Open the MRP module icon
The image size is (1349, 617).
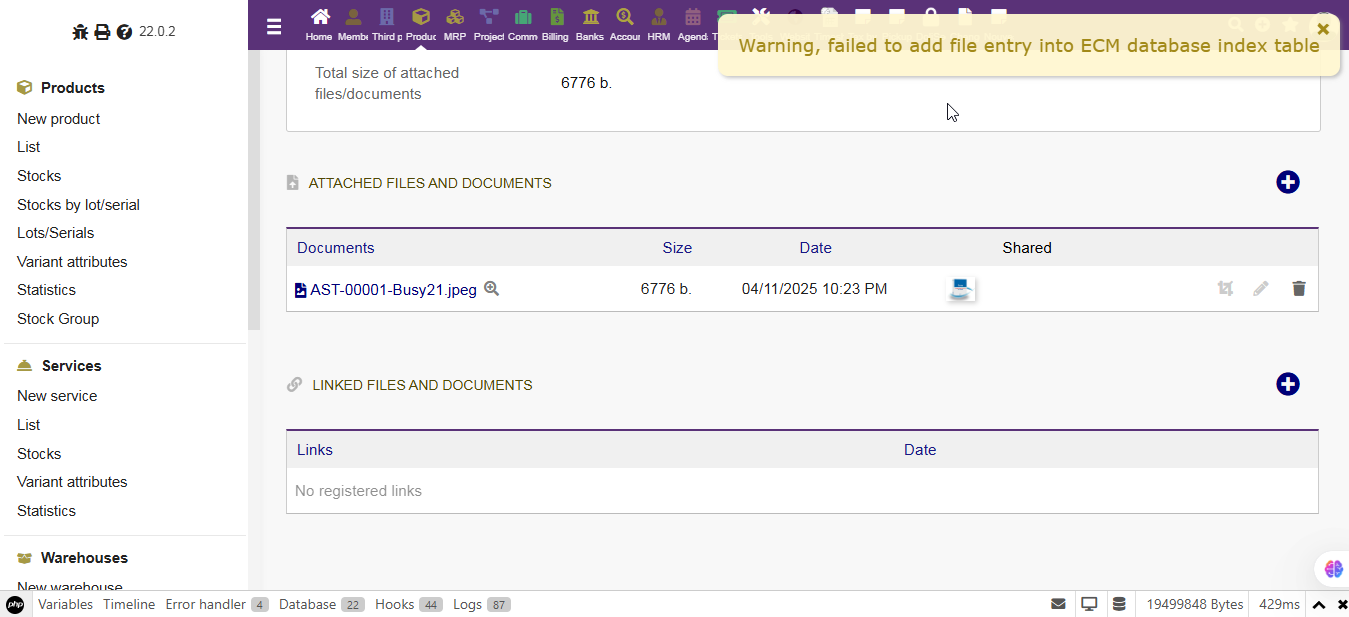point(455,18)
